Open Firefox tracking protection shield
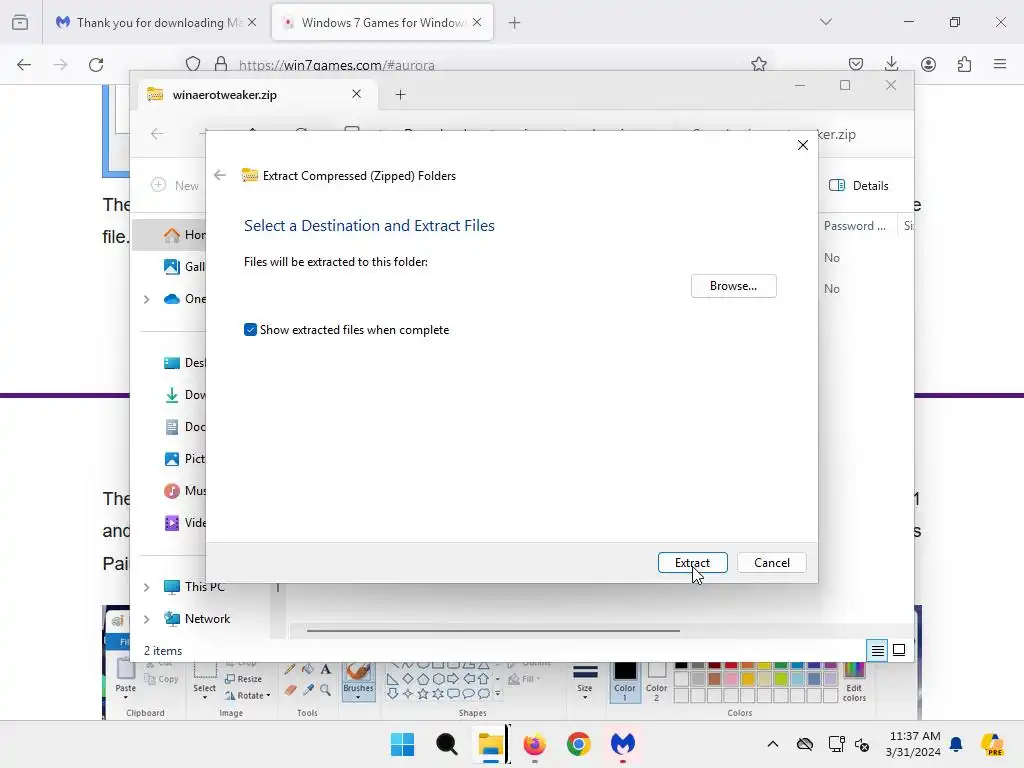This screenshot has width=1024, height=768. (193, 64)
